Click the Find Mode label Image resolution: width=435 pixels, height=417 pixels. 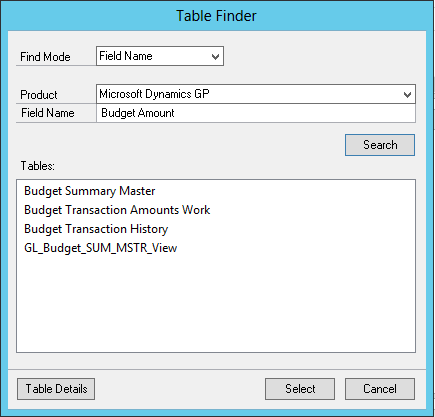pos(45,57)
